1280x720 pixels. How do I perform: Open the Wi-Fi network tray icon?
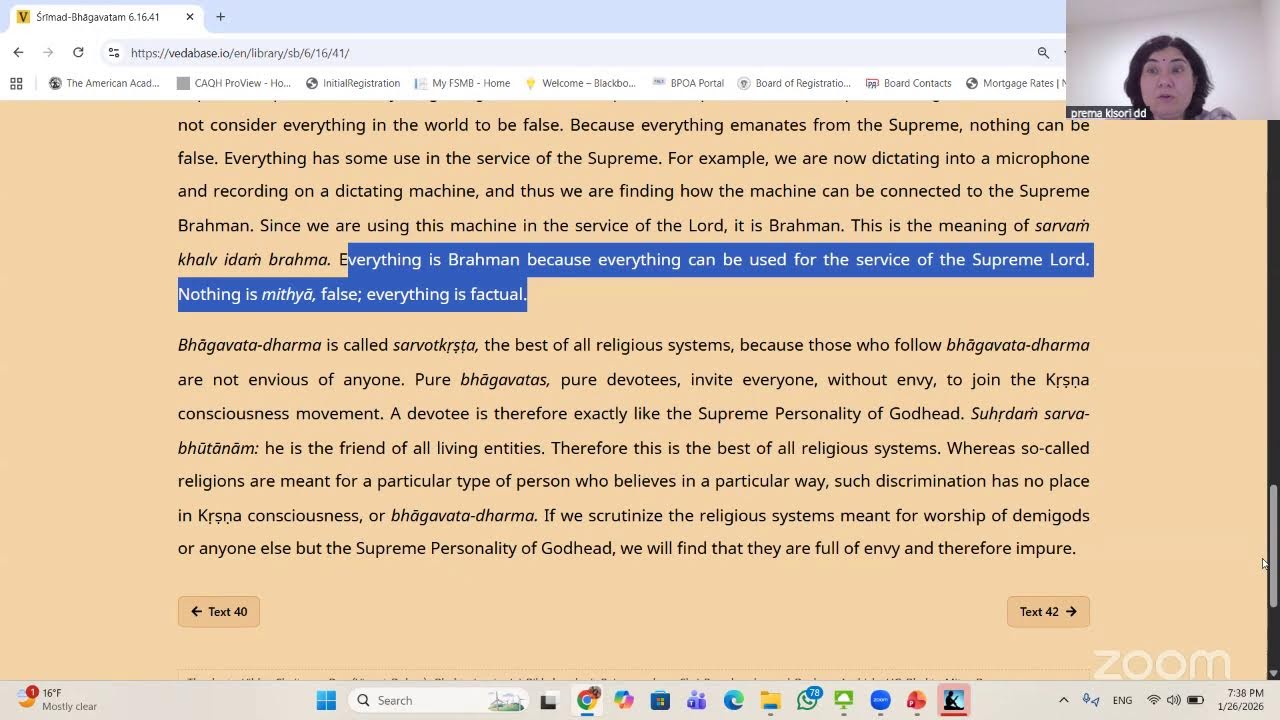click(1154, 700)
